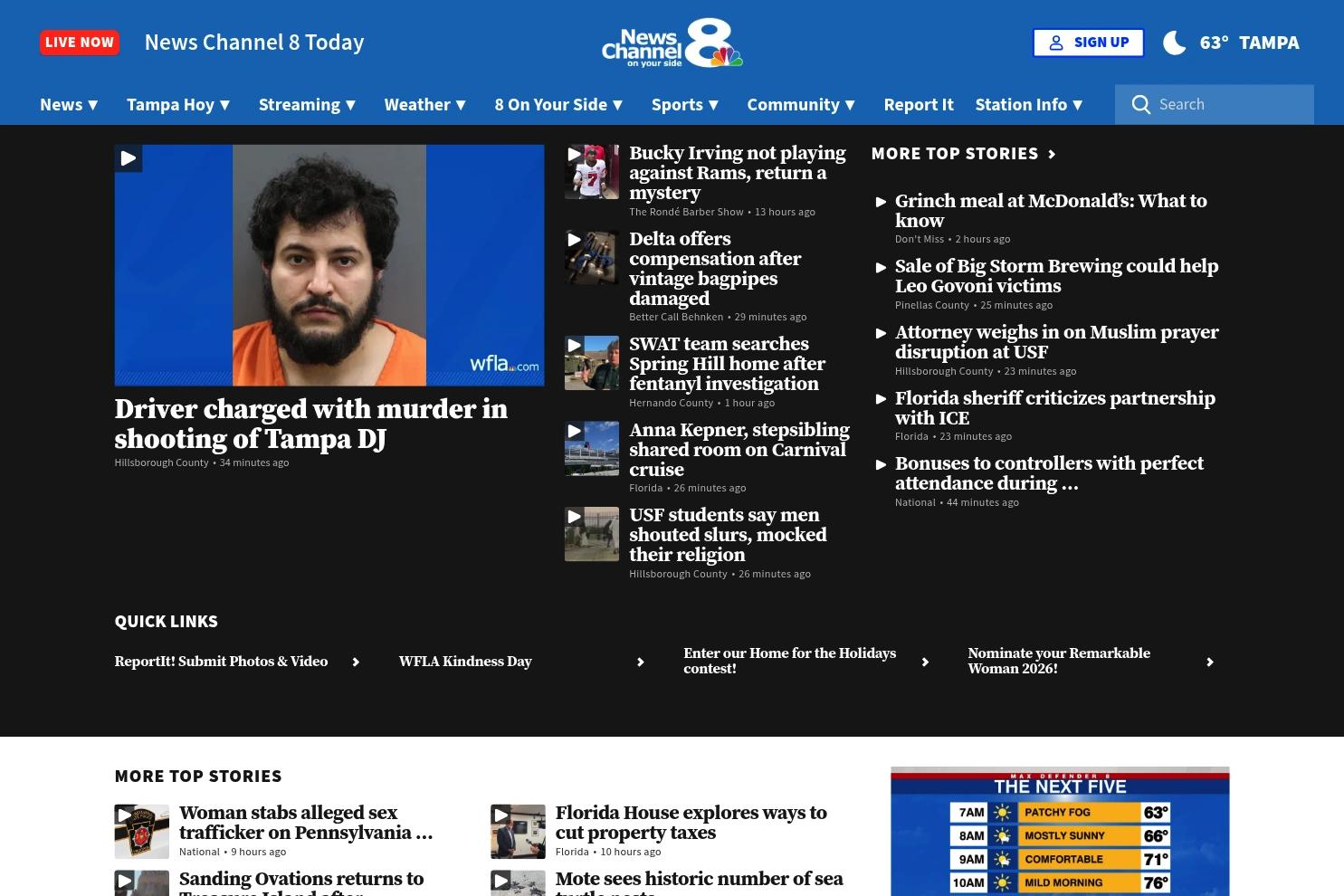This screenshot has height=896, width=1344.
Task: Read 'Driver charged with murder' headline
Action: click(311, 424)
